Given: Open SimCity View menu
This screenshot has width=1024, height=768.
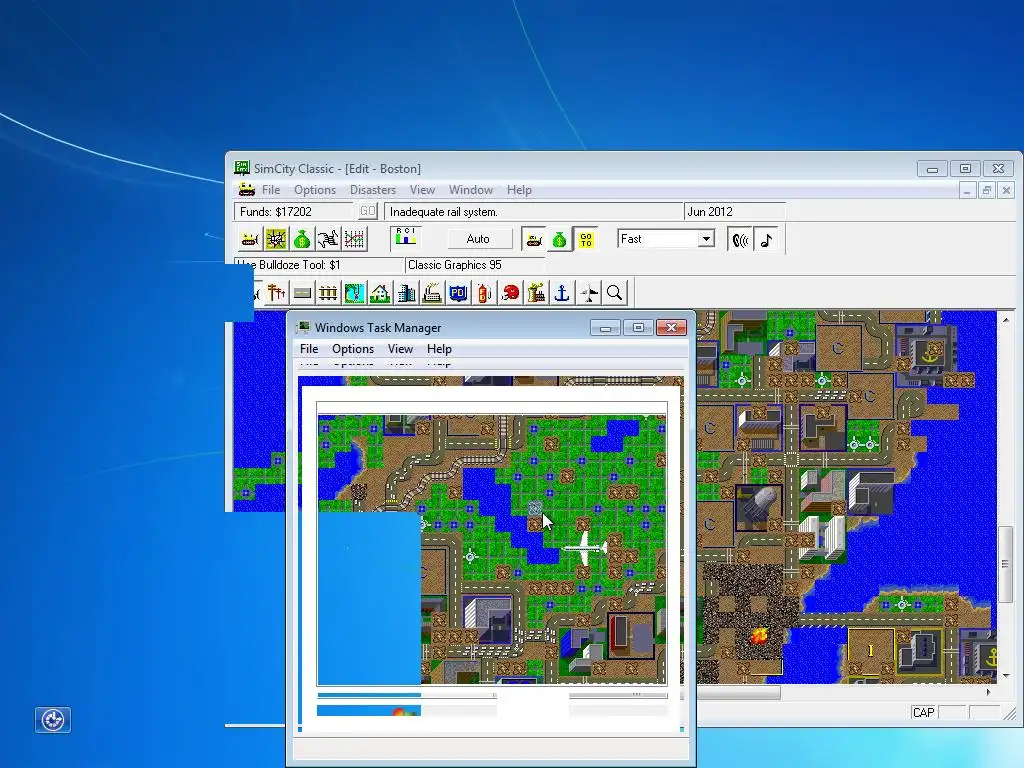Looking at the screenshot, I should tap(423, 189).
